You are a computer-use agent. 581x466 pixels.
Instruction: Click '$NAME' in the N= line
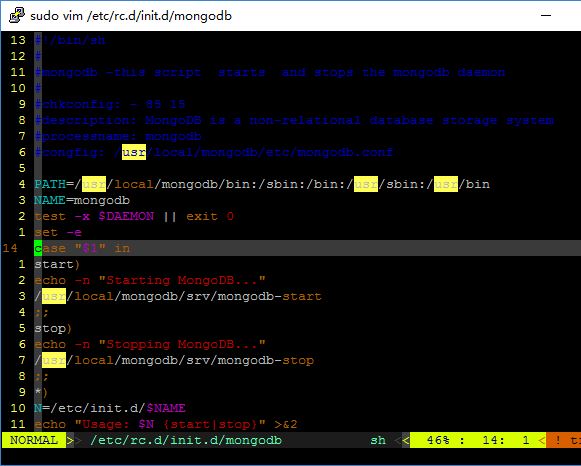pos(166,408)
